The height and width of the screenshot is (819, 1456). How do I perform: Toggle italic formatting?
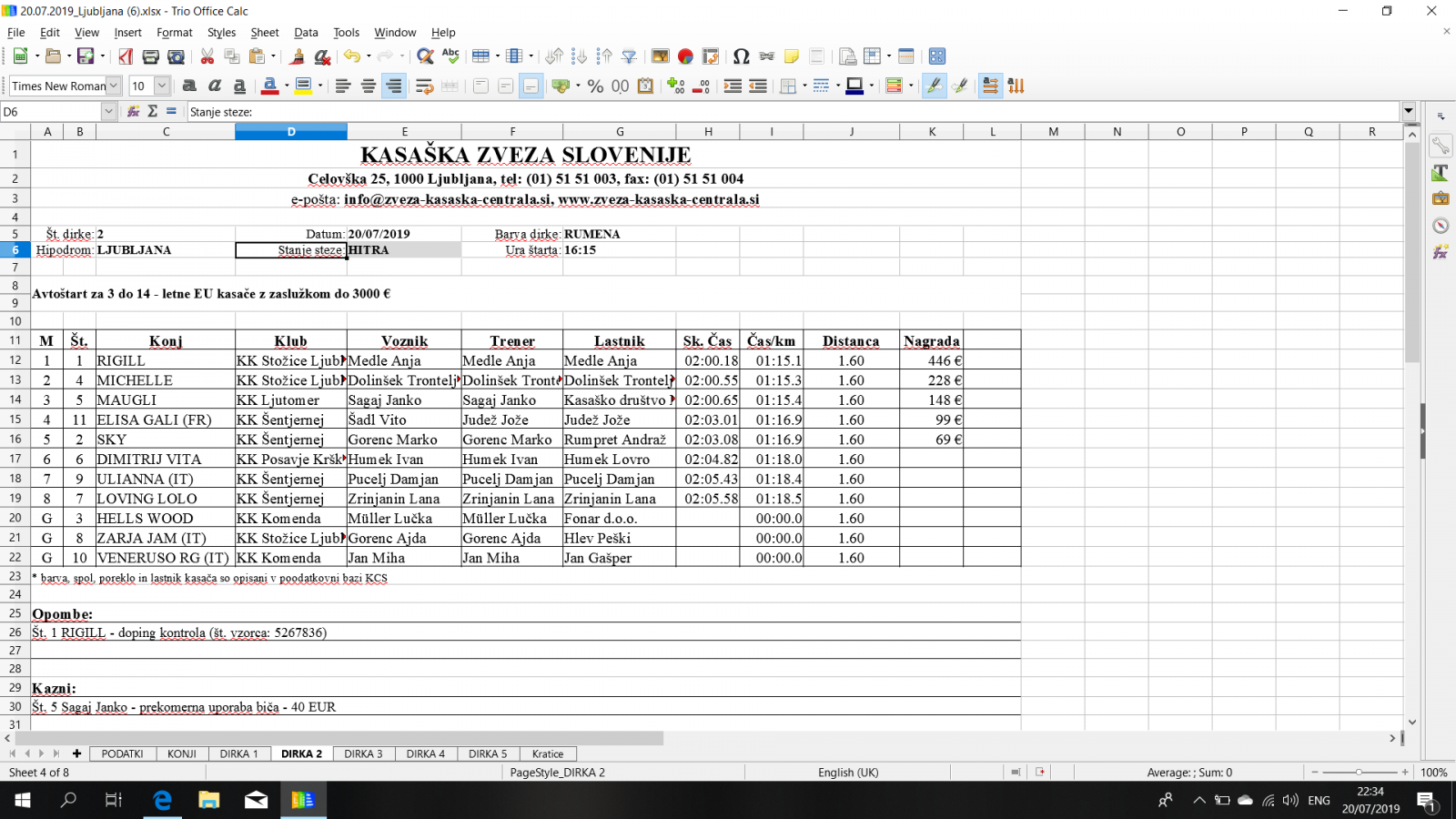(x=215, y=86)
